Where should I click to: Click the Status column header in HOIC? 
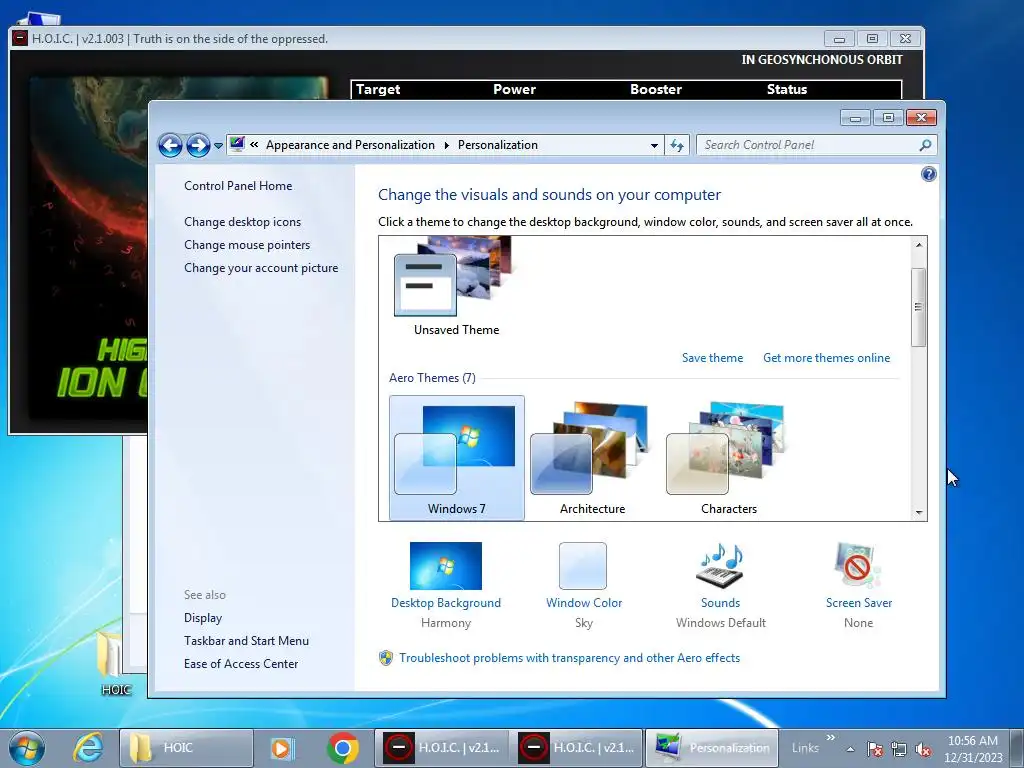pos(787,89)
